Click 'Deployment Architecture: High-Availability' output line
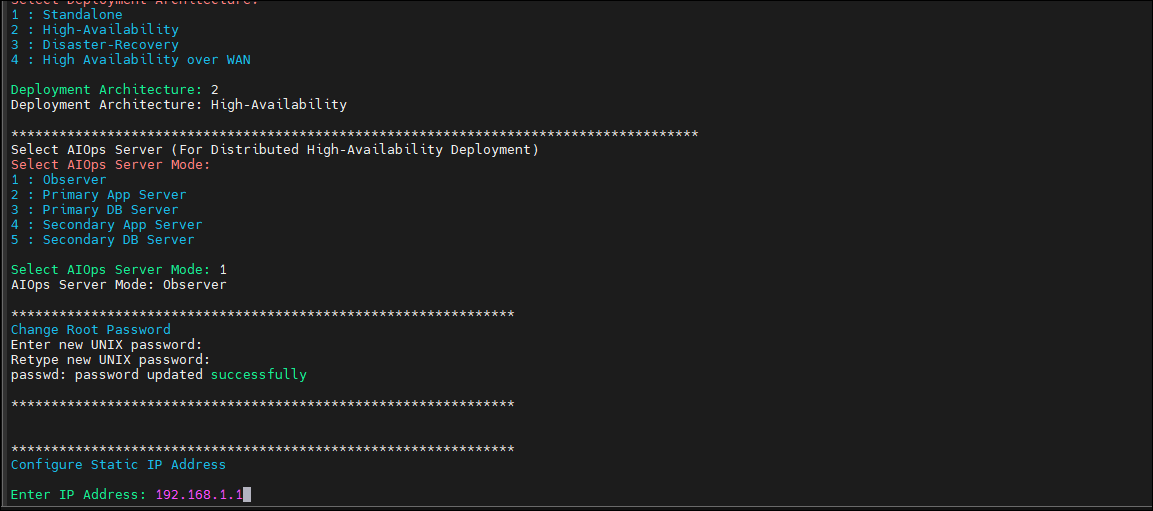Screen dimensions: 1153x511 [179, 104]
